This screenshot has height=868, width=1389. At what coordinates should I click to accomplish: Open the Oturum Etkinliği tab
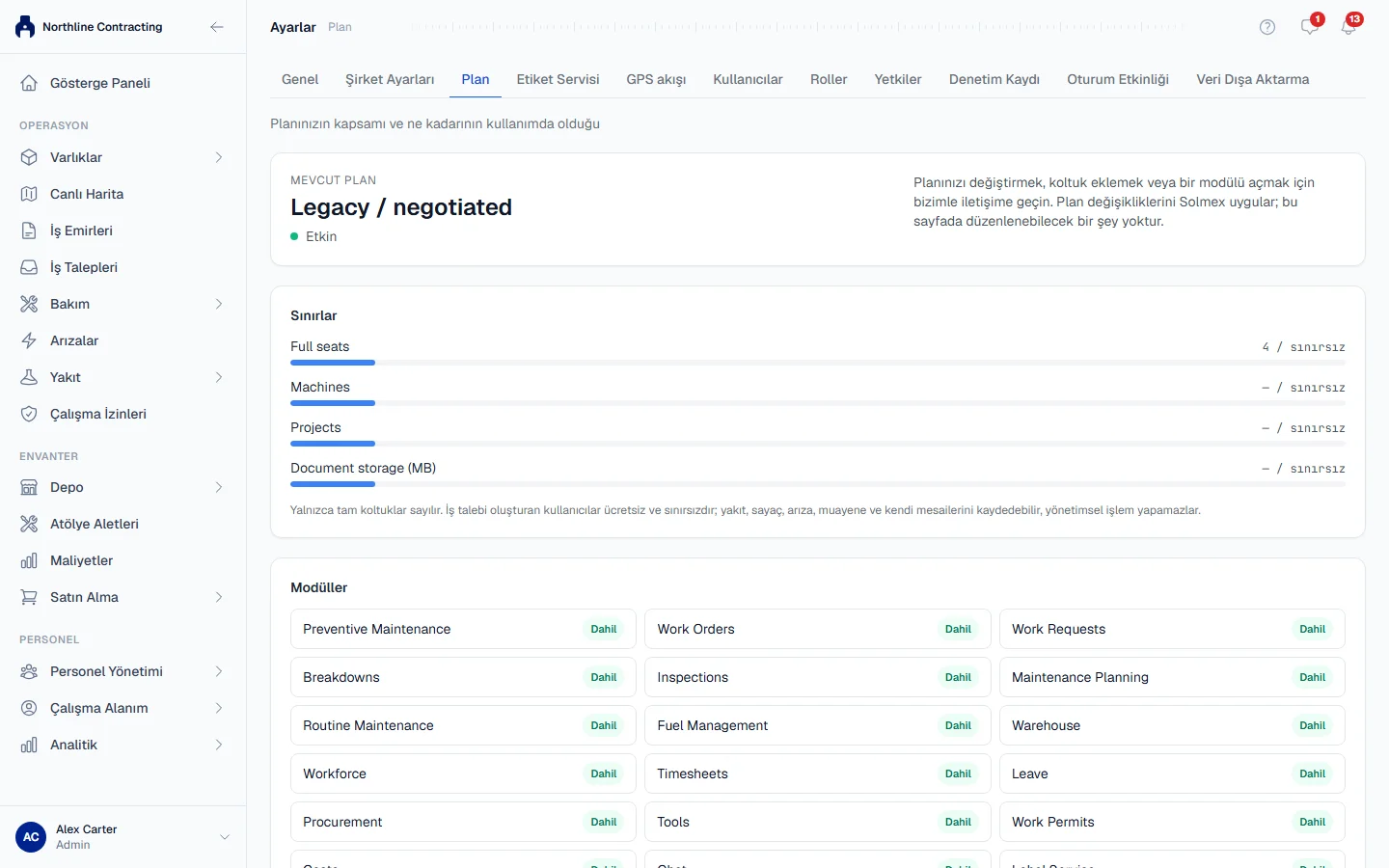point(1118,79)
